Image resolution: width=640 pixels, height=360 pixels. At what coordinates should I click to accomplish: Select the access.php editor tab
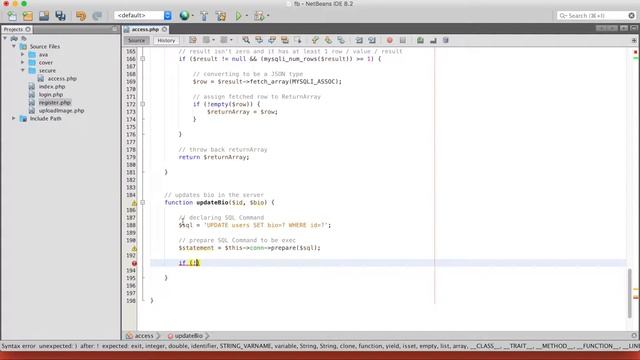point(145,29)
